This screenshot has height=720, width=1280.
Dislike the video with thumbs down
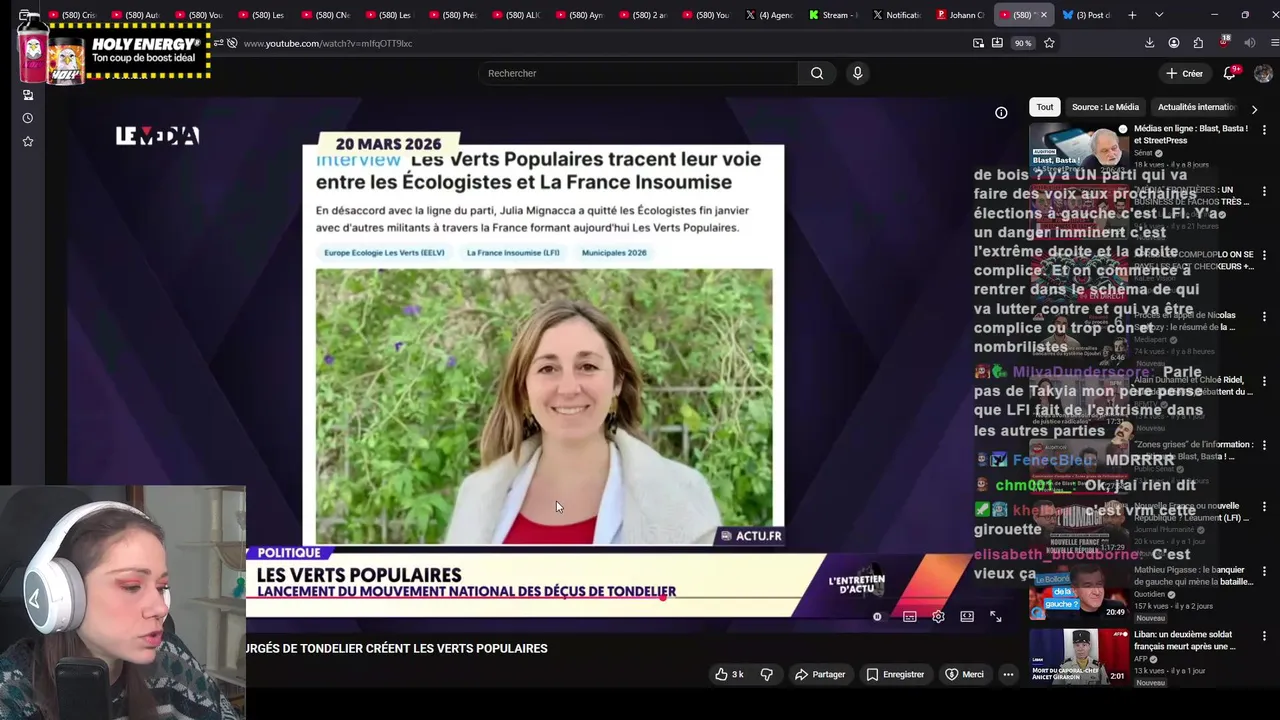pos(767,674)
